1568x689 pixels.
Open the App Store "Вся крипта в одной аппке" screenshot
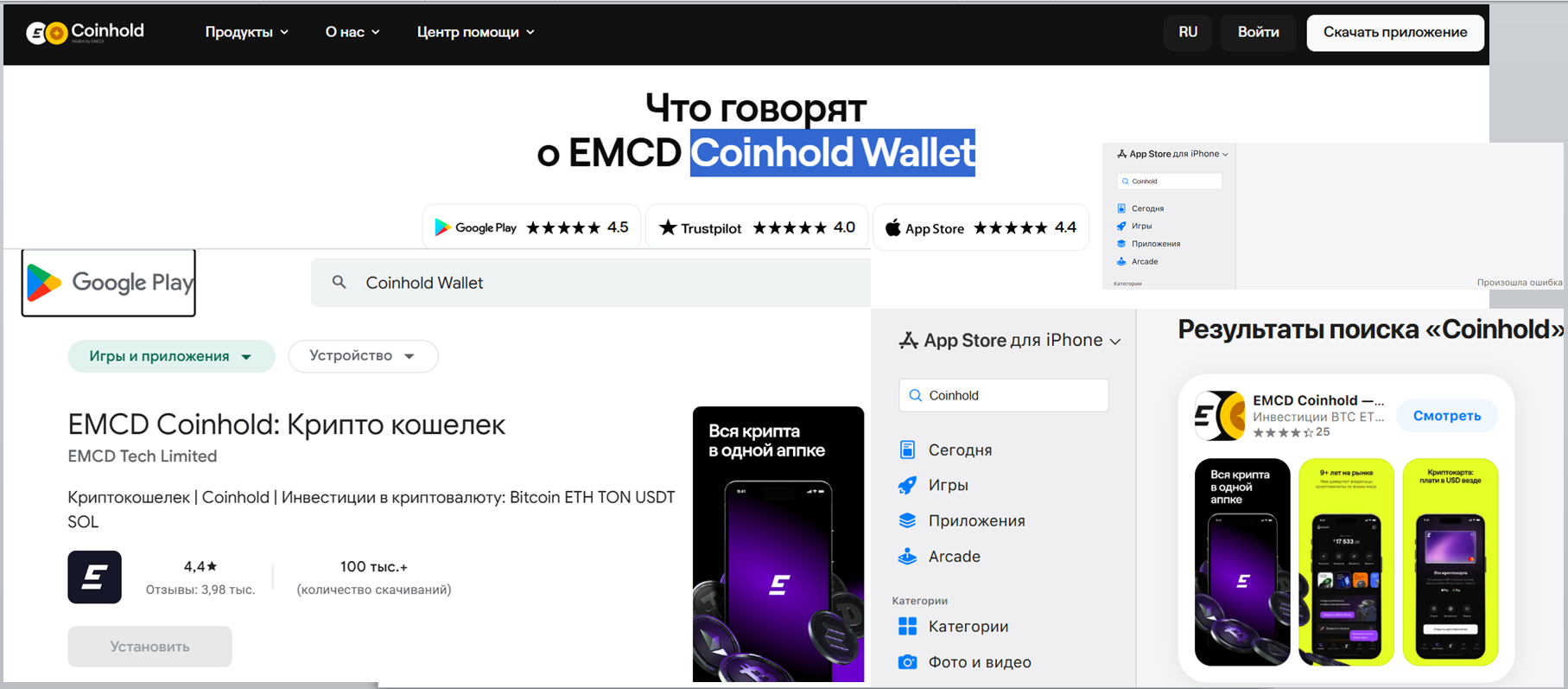click(1242, 562)
